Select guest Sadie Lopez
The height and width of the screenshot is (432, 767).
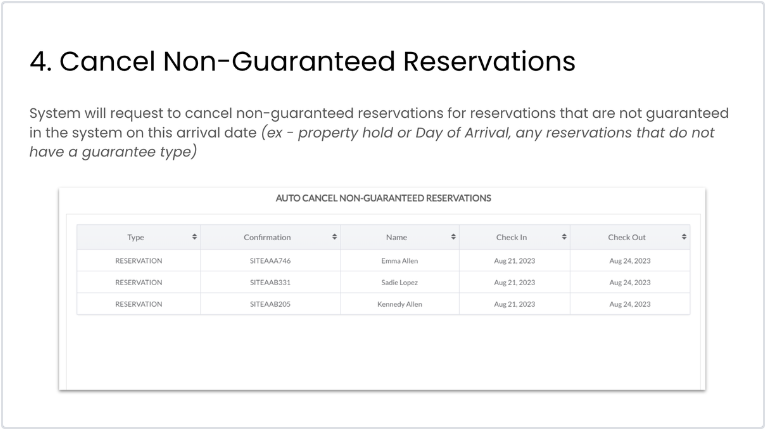coord(399,282)
